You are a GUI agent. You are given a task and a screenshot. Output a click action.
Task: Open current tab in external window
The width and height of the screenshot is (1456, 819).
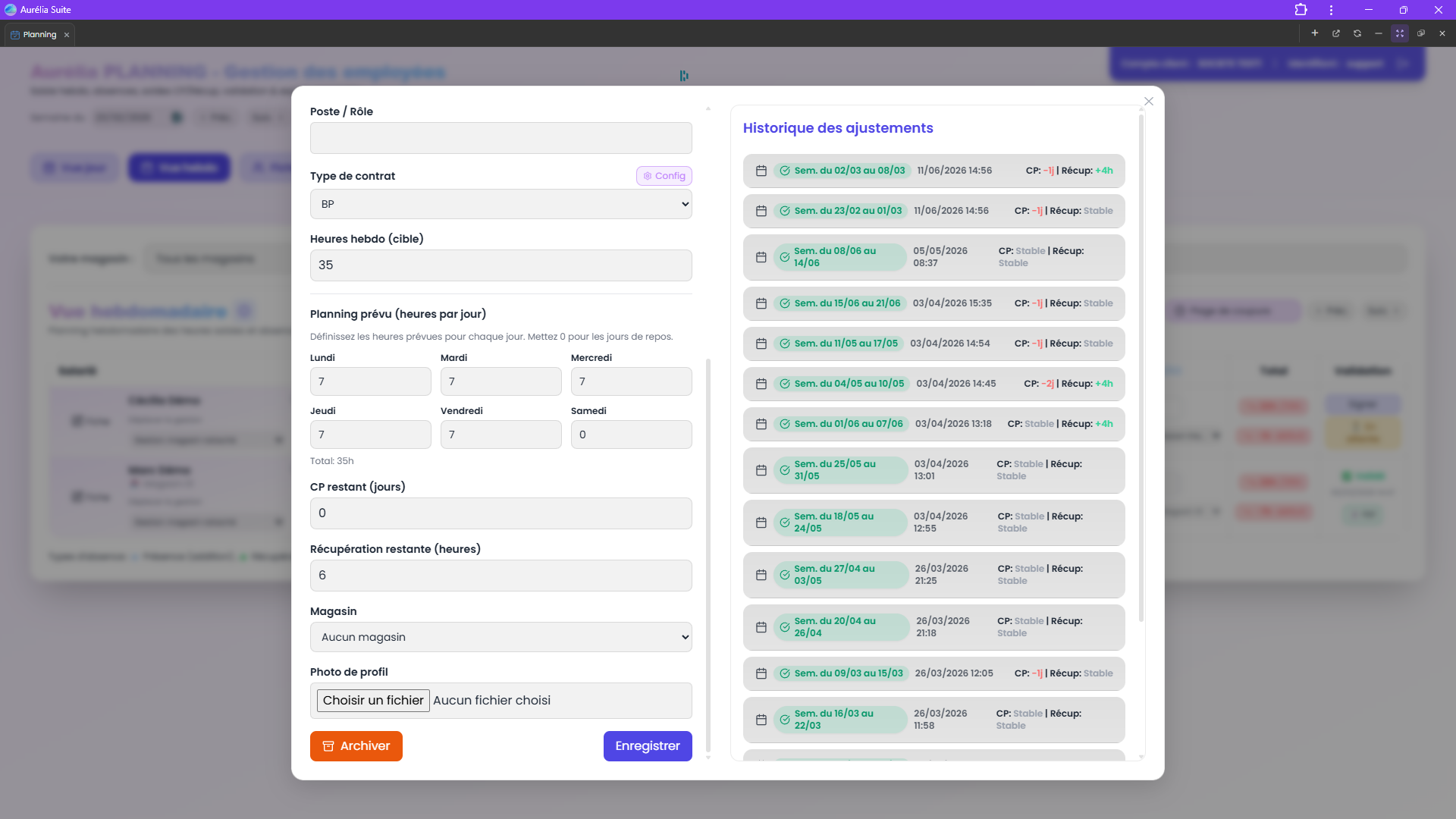point(1336,33)
